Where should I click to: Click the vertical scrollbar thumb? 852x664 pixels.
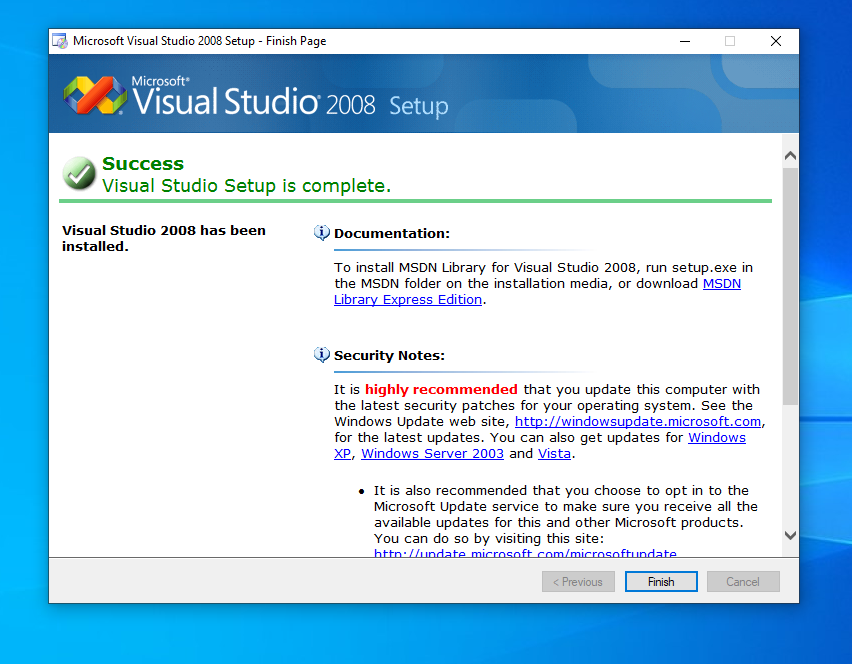pyautogui.click(x=791, y=286)
